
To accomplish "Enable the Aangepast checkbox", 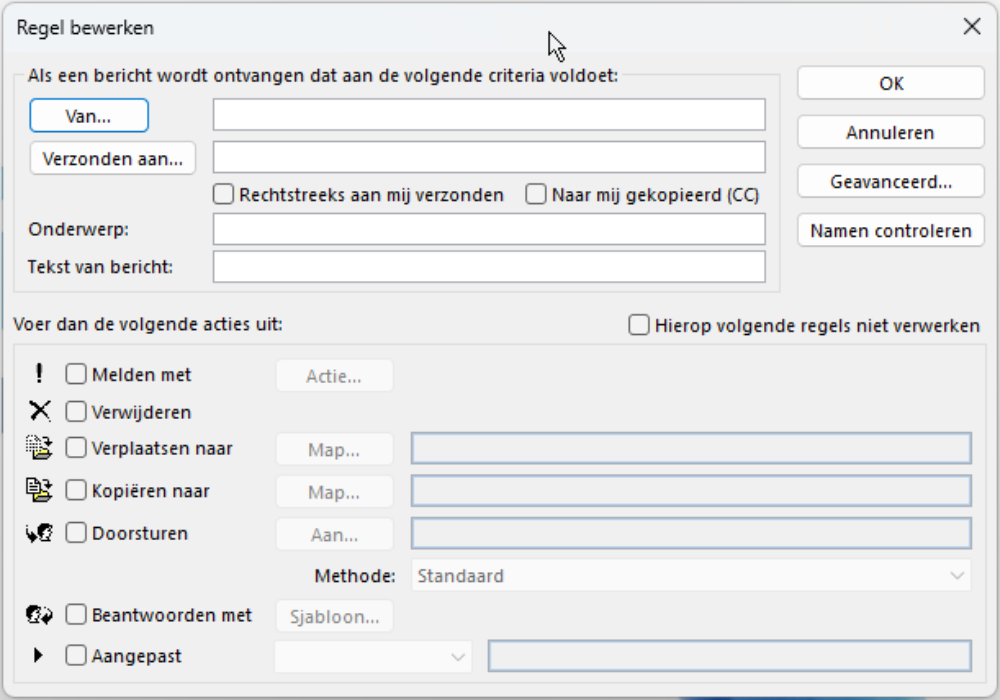I will tap(76, 655).
